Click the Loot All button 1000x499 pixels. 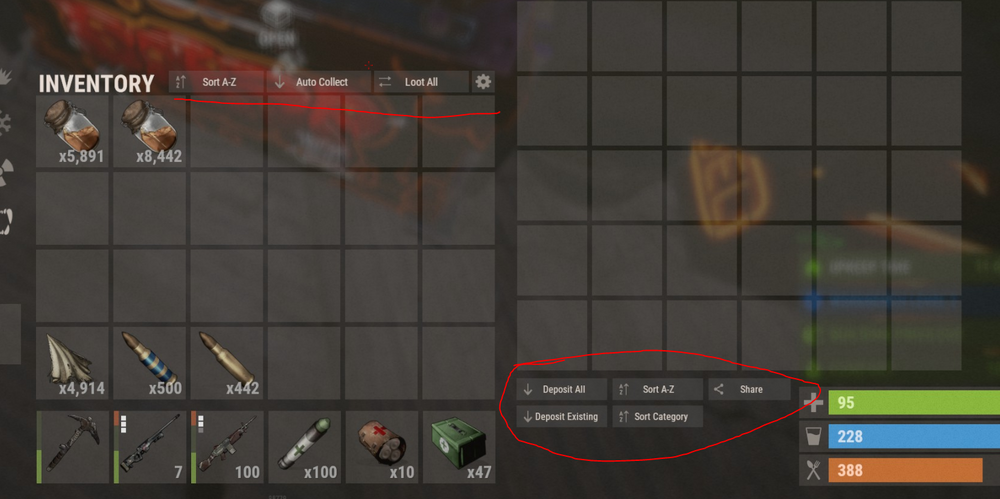[421, 82]
